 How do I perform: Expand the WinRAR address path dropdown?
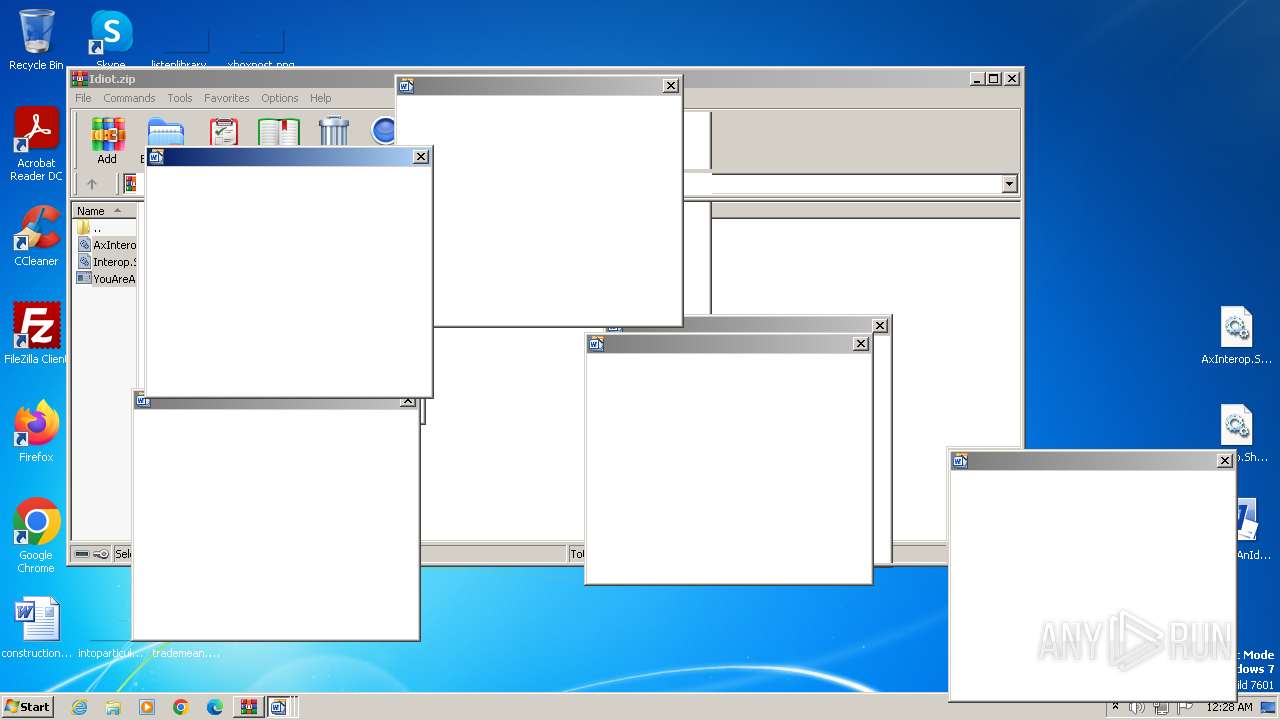(x=1009, y=184)
